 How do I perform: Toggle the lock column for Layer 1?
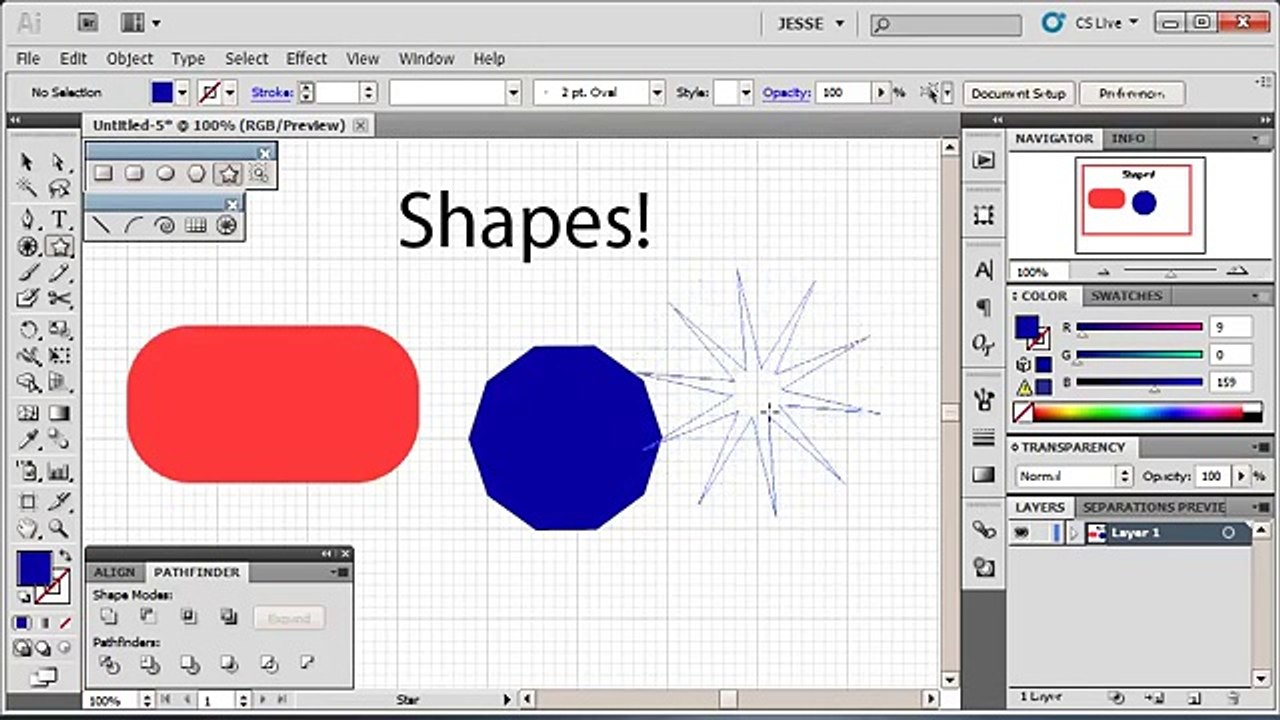1040,533
